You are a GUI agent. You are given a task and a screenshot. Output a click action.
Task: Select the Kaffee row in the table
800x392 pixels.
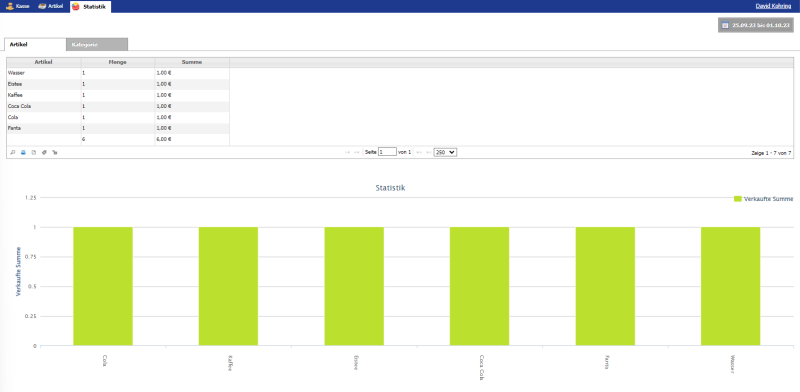(x=118, y=95)
